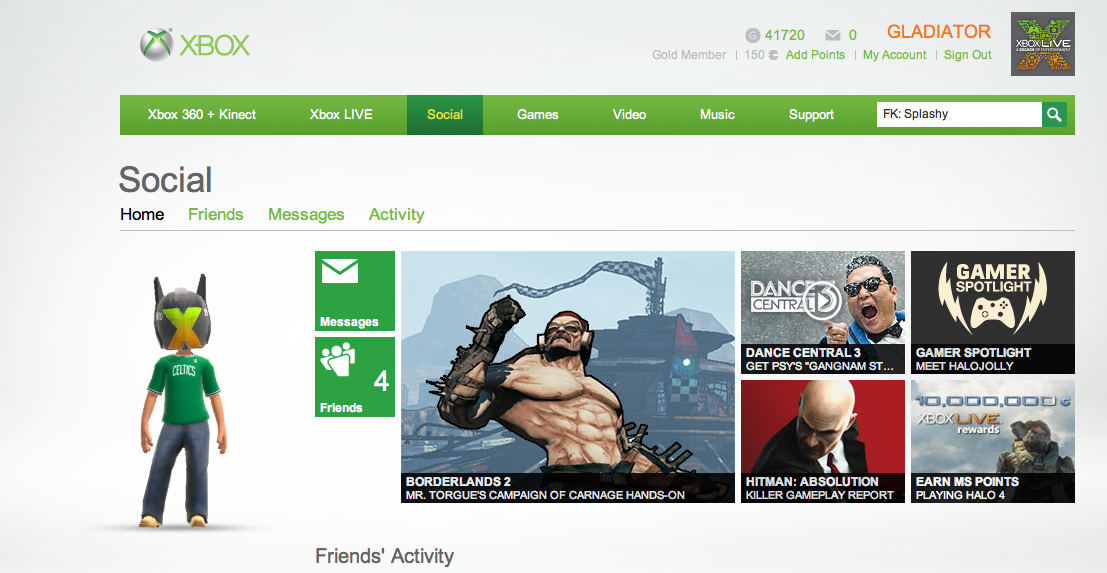Click the 41720 gamerscore value
This screenshot has width=1107, height=573.
click(x=784, y=35)
